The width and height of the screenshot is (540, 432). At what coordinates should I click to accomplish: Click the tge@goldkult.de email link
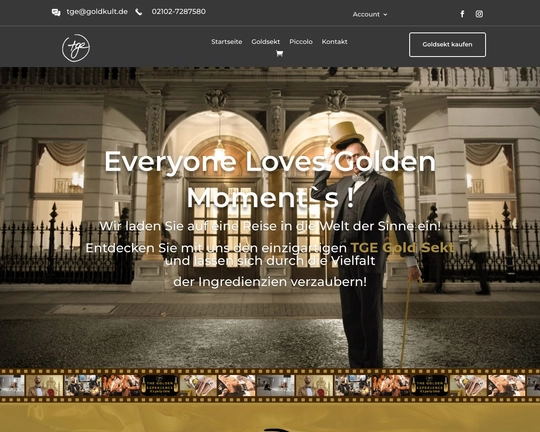click(97, 12)
